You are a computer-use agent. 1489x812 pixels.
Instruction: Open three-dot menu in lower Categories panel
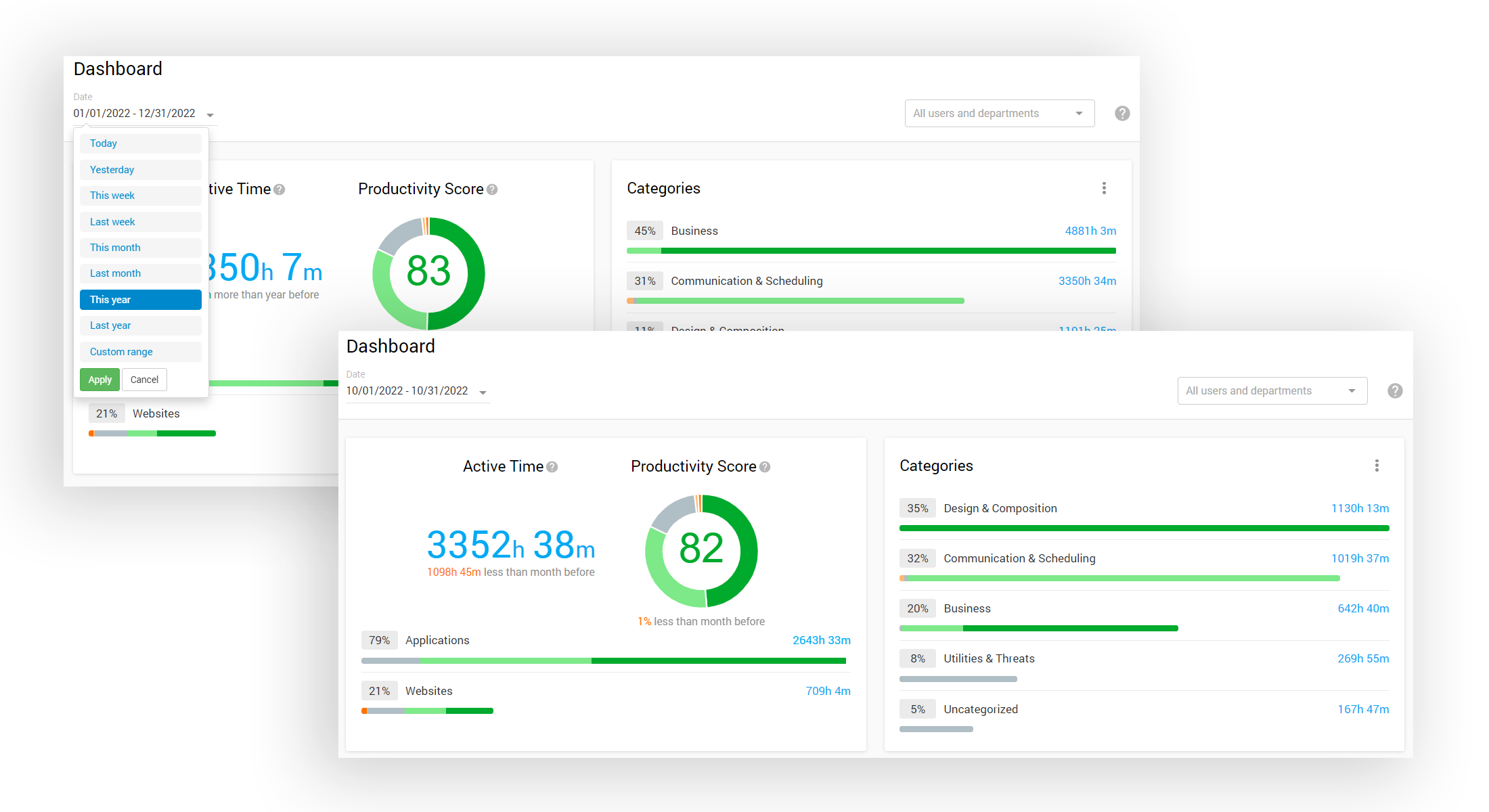pyautogui.click(x=1377, y=466)
